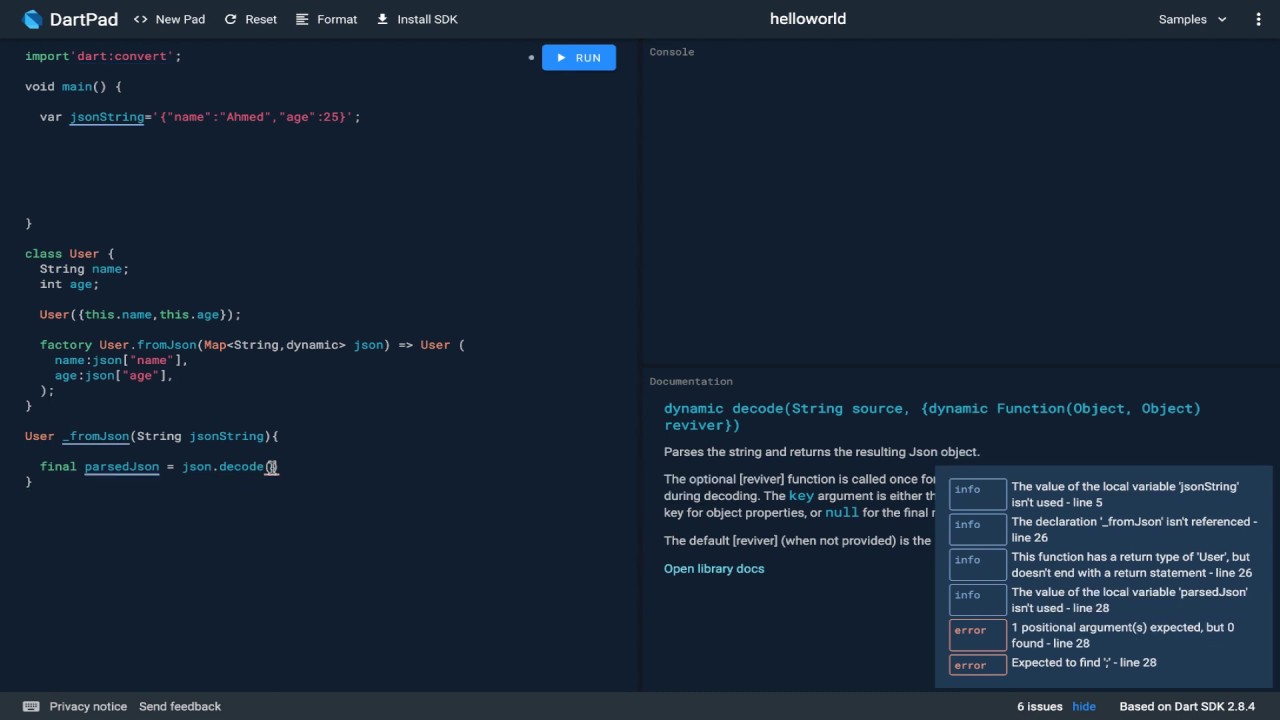Hide the issues panel

(x=1084, y=706)
